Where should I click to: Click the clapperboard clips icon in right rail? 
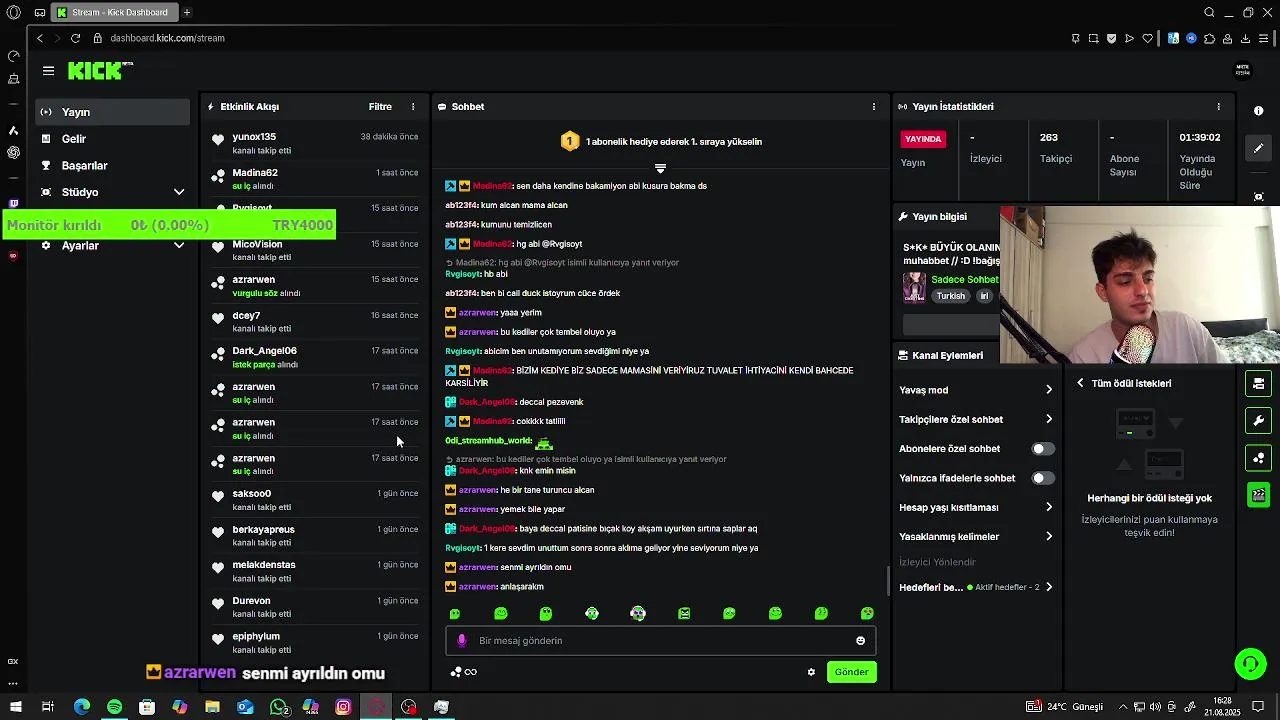tap(1259, 495)
